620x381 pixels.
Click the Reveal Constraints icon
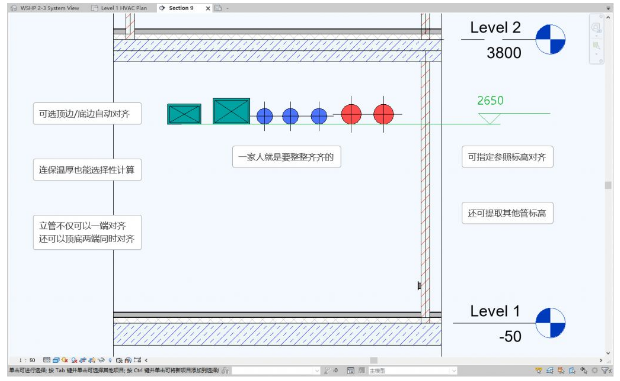click(137, 360)
